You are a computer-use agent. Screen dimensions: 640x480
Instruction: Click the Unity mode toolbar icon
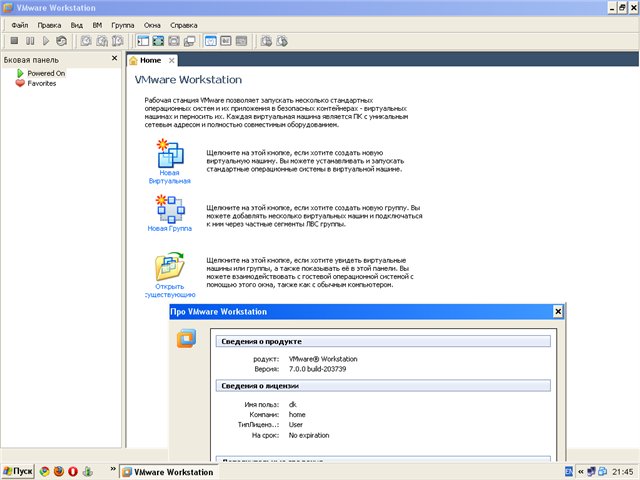click(189, 41)
